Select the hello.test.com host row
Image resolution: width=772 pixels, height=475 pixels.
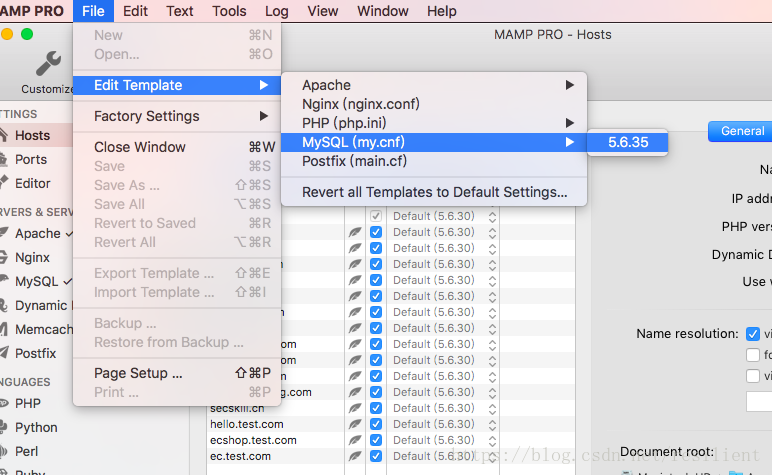(x=390, y=424)
